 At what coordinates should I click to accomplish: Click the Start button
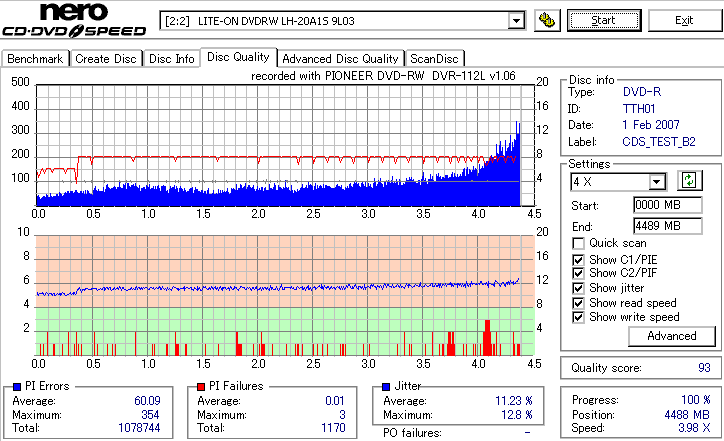[x=604, y=20]
